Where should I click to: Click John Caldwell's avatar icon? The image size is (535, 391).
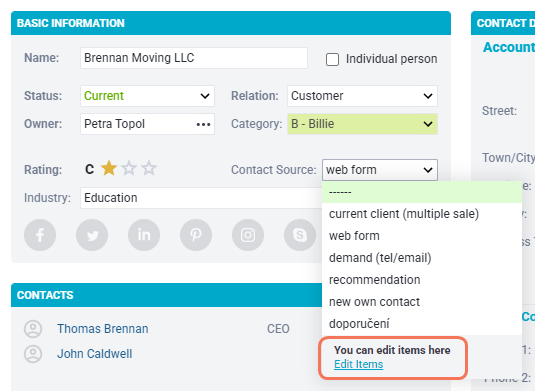33,354
